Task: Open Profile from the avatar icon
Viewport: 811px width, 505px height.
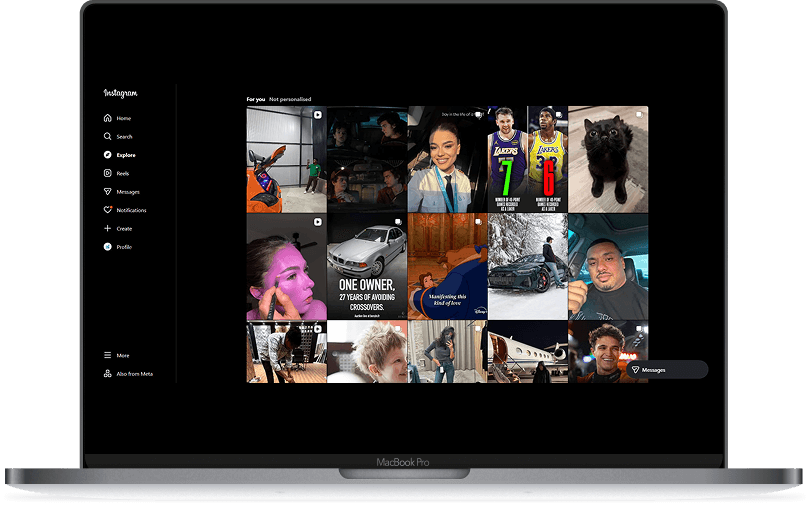Action: (x=108, y=247)
